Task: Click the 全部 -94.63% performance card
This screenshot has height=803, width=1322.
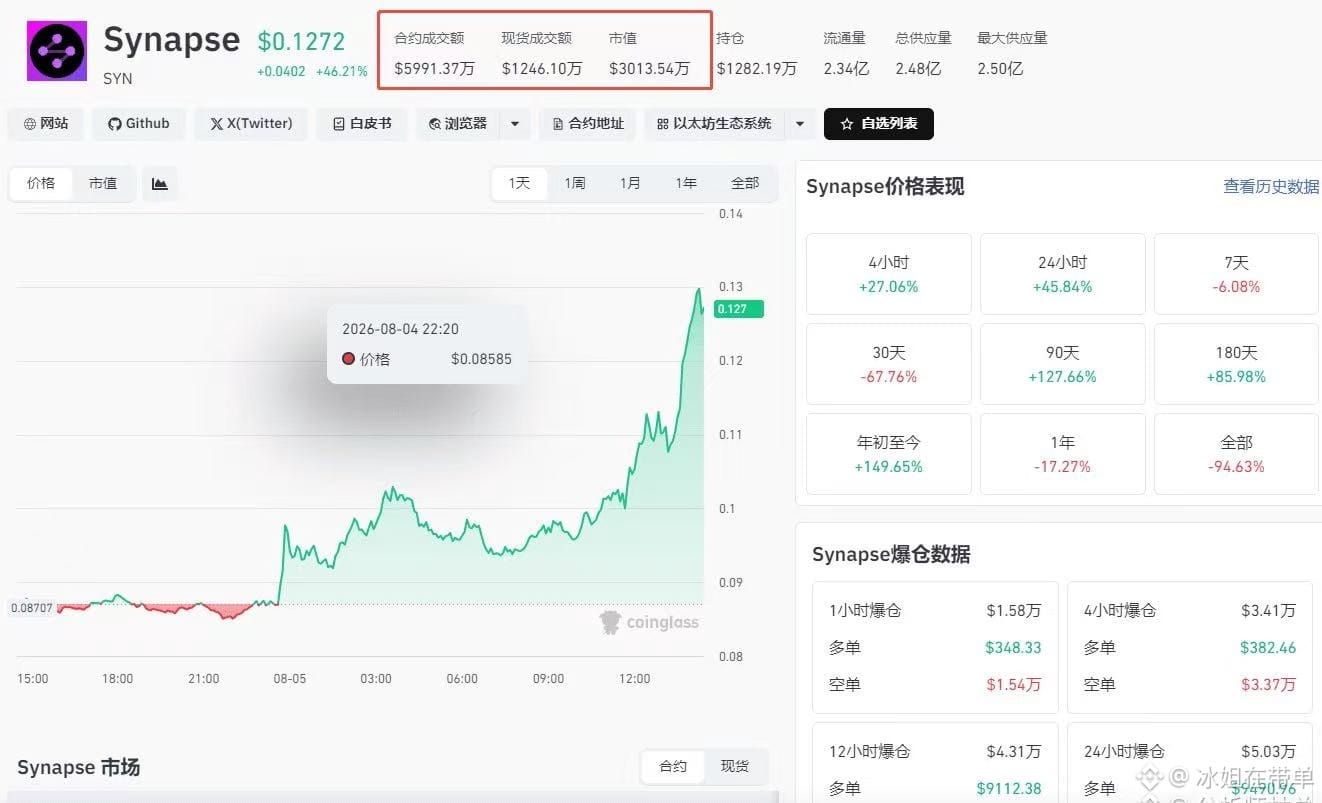Action: point(1236,454)
